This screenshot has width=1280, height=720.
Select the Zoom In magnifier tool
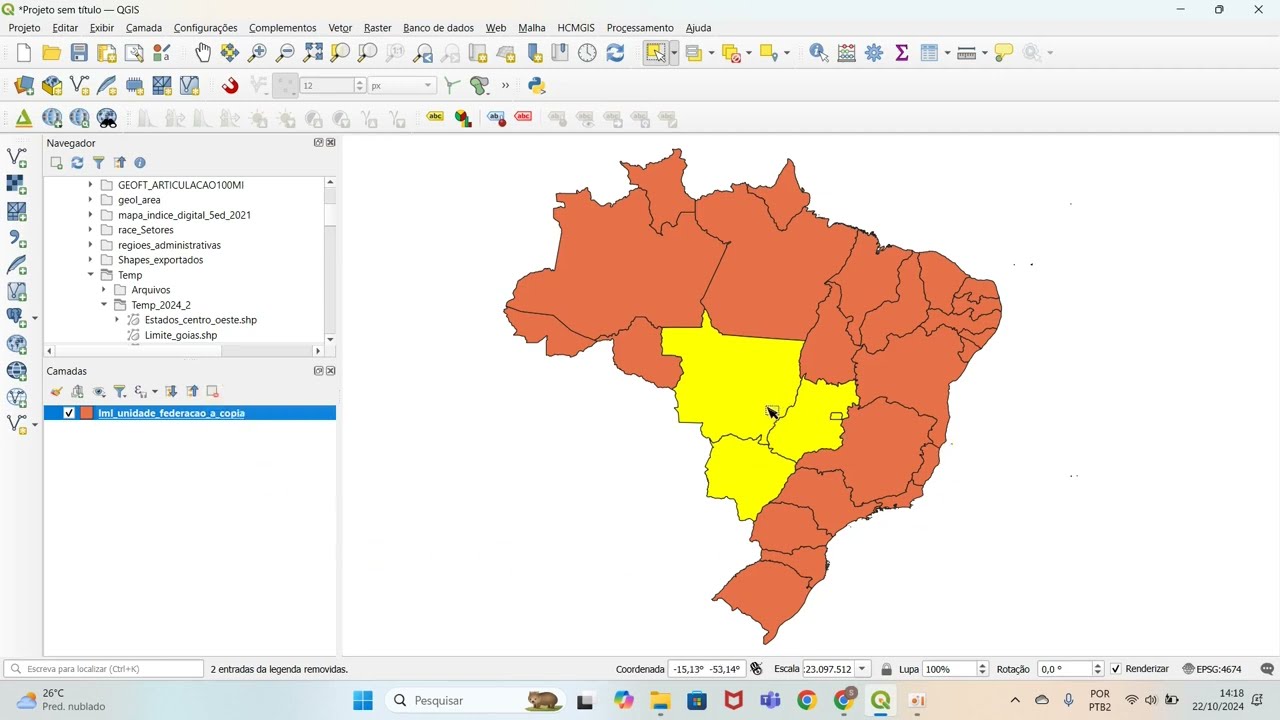(258, 53)
